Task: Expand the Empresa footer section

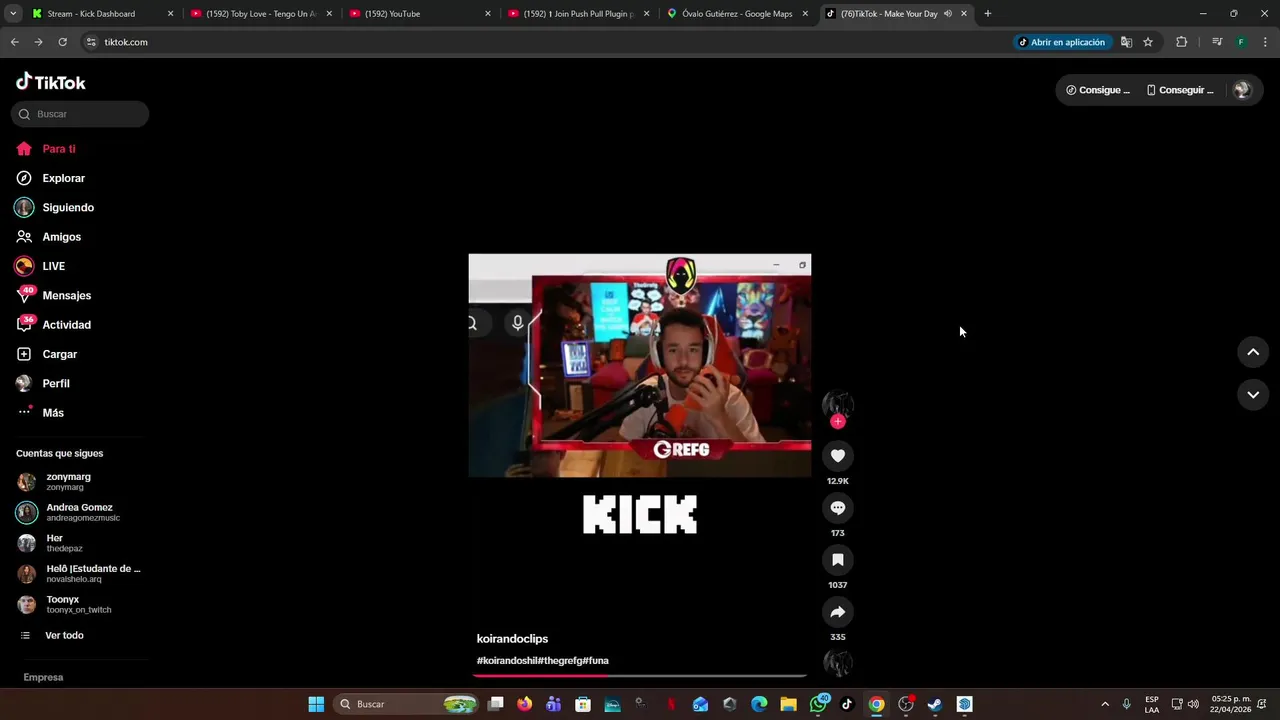Action: pos(43,678)
